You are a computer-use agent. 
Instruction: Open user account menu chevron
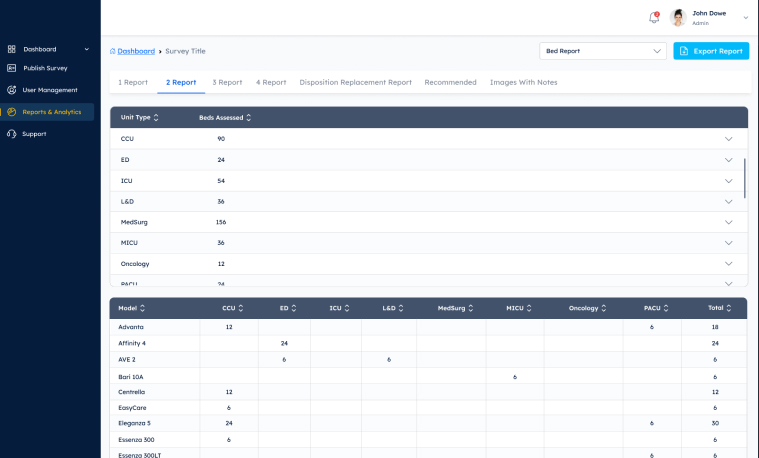745,18
